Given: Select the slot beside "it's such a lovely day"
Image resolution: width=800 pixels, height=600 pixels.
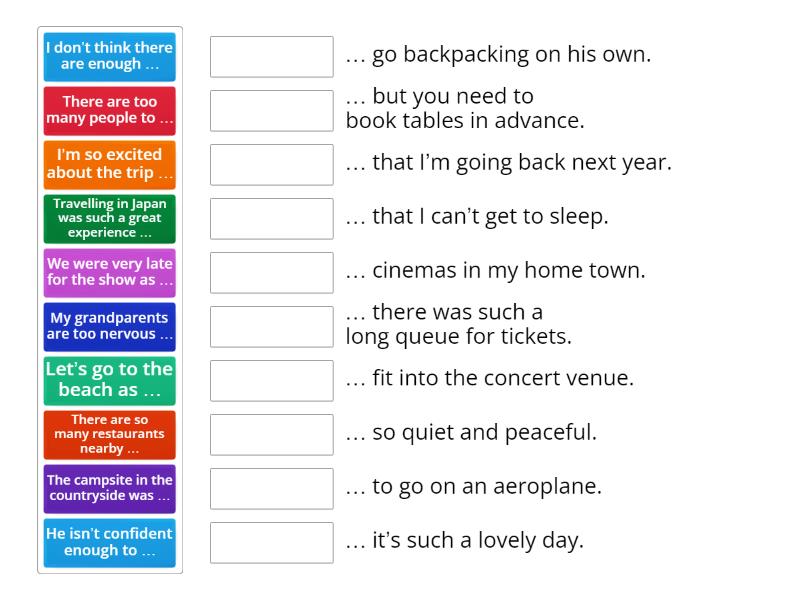Looking at the screenshot, I should [x=271, y=542].
